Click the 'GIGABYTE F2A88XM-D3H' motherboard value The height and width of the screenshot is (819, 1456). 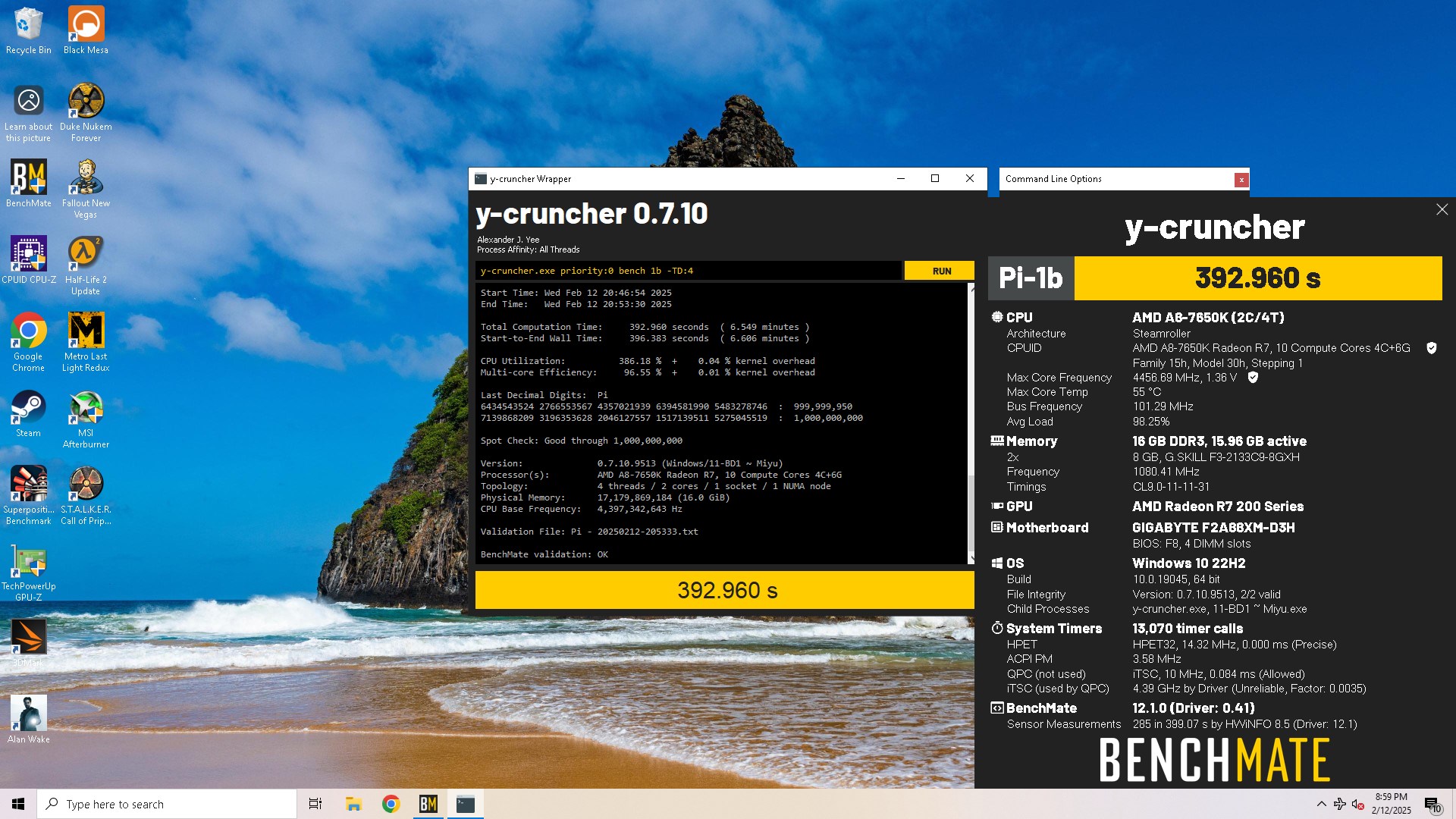pyautogui.click(x=1213, y=528)
